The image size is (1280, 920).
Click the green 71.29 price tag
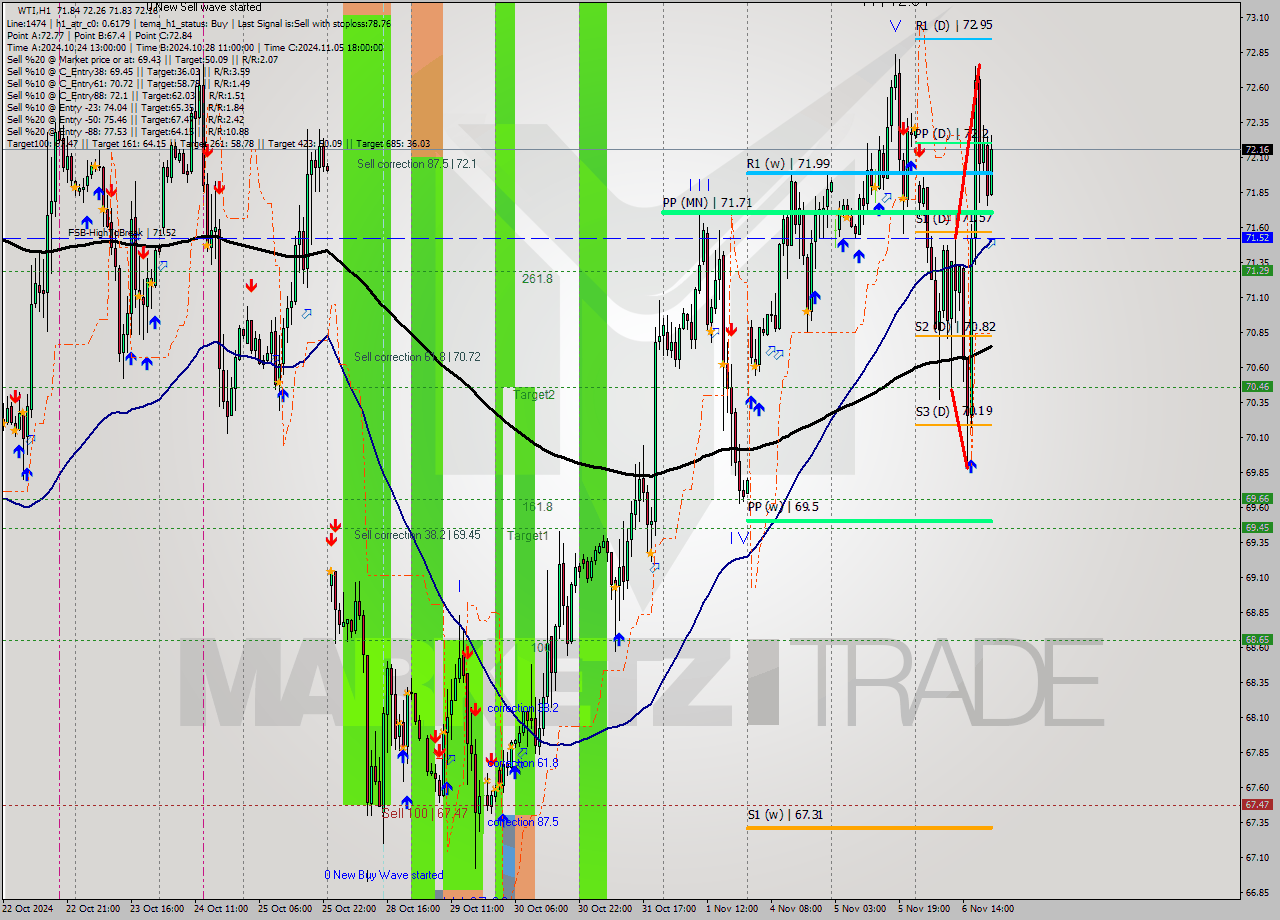tap(1257, 270)
